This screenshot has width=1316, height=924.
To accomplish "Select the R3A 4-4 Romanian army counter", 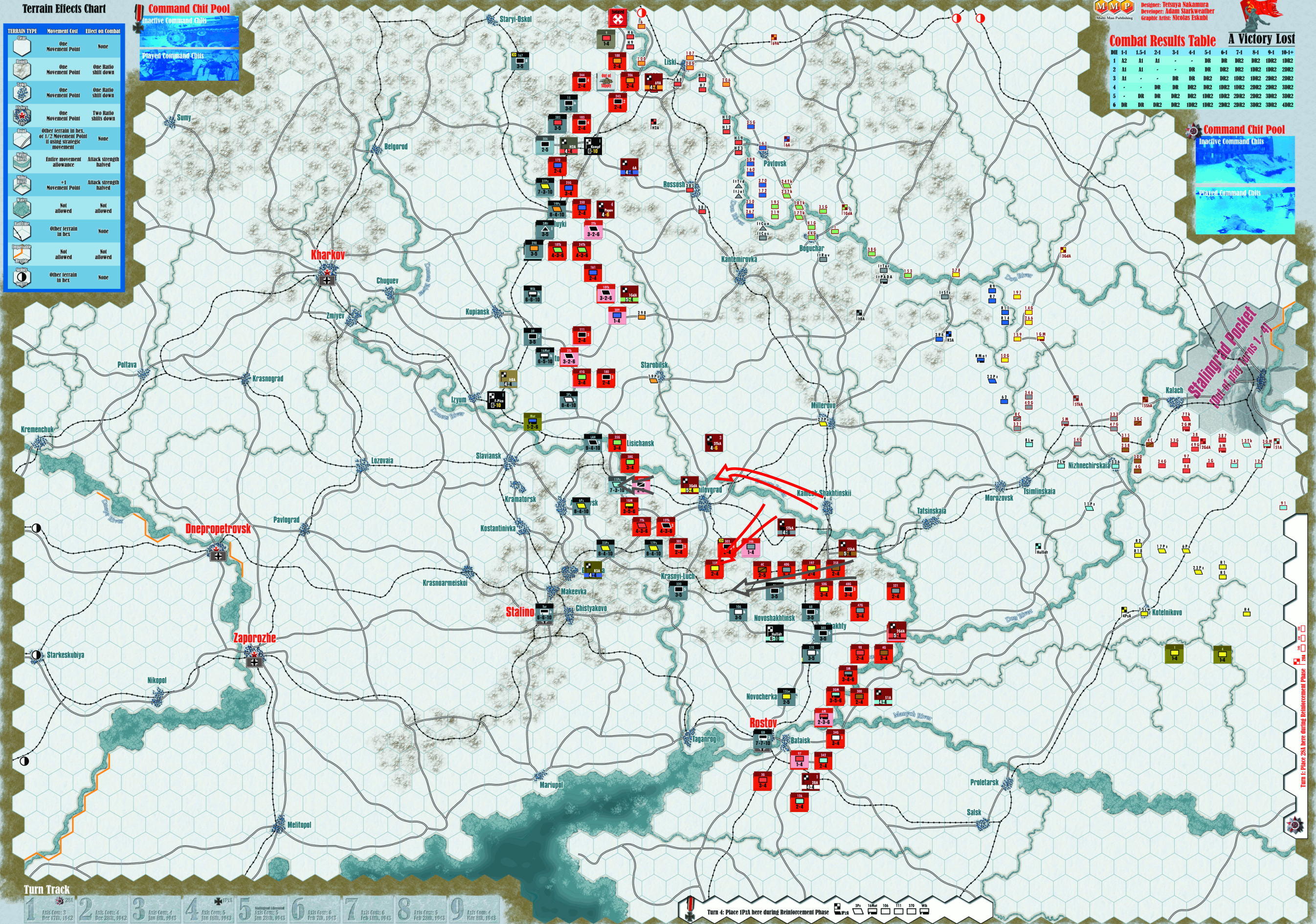I will 593,570.
